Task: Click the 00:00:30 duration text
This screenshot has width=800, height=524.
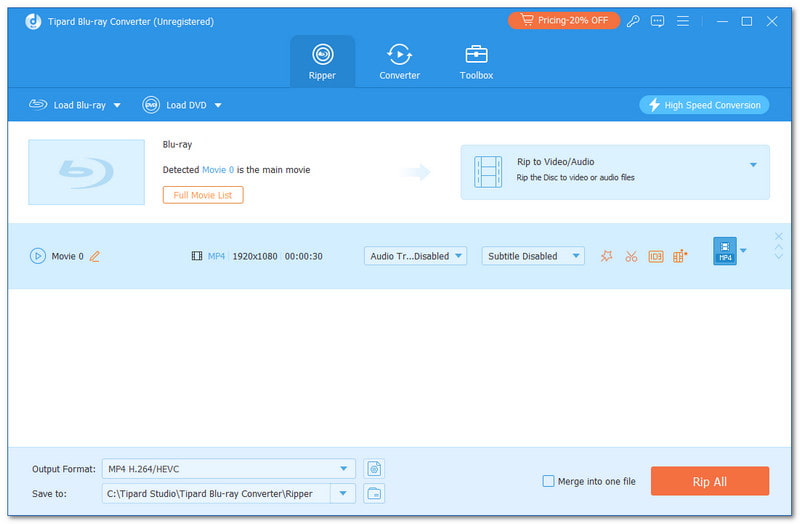Action: (304, 256)
